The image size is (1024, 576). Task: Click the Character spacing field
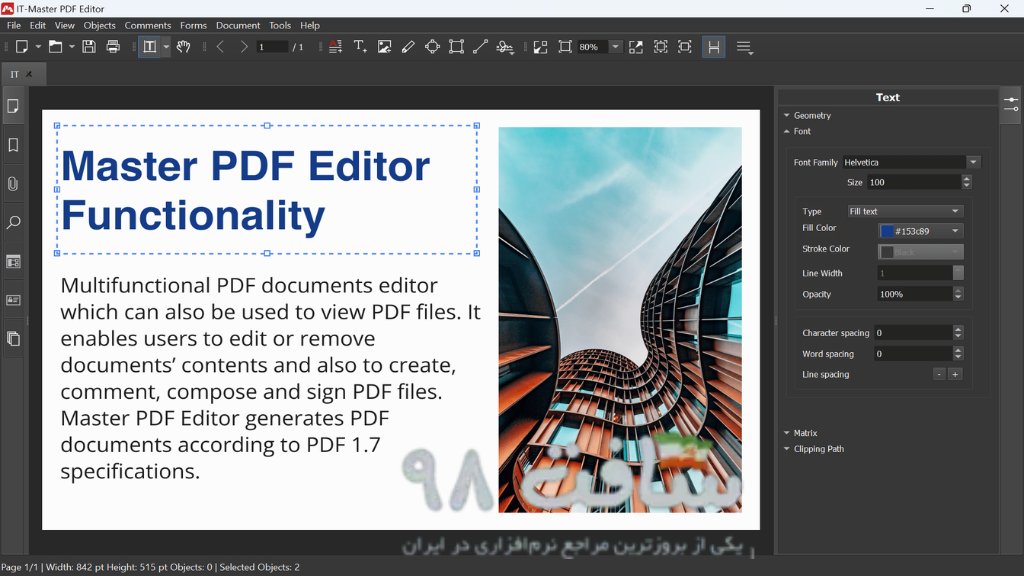914,333
